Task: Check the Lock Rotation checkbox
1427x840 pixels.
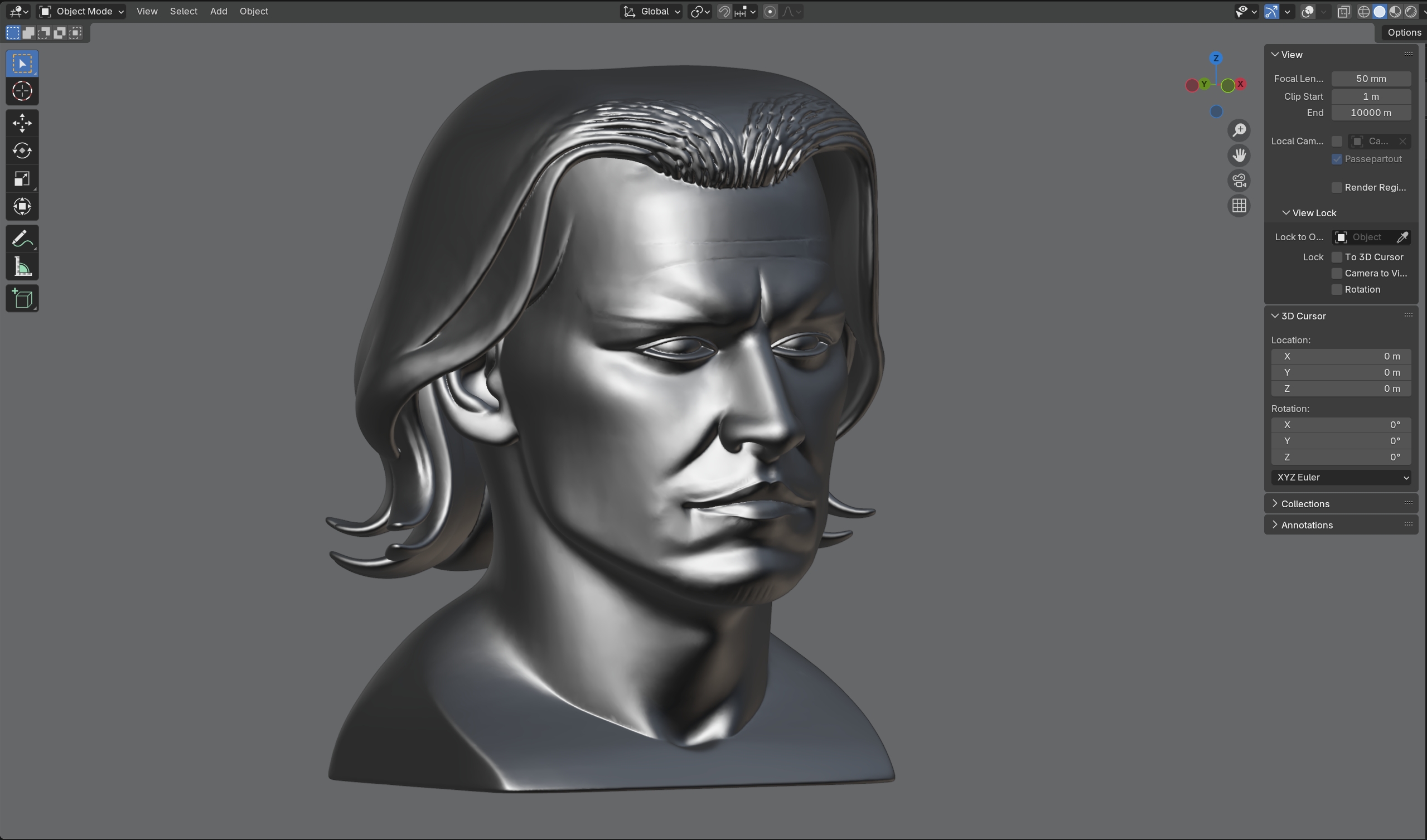Action: pyautogui.click(x=1337, y=289)
